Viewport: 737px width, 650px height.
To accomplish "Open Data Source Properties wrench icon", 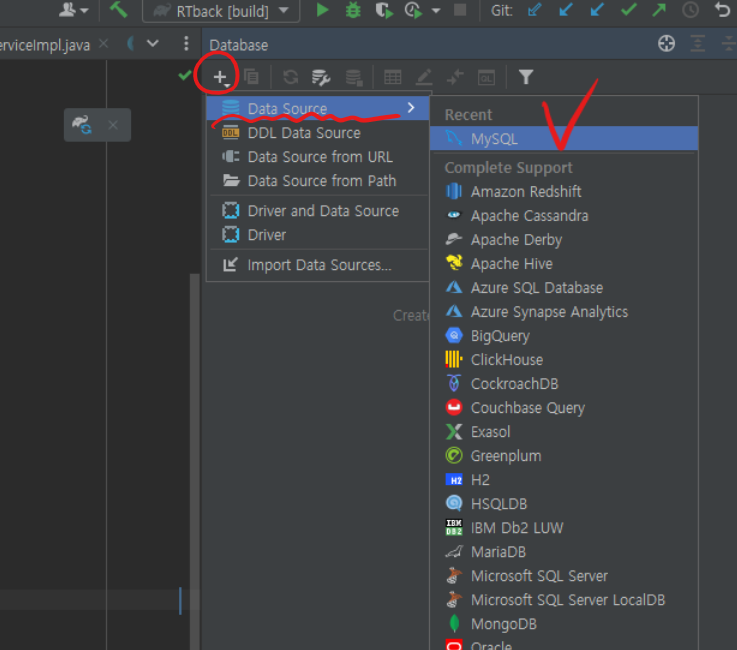I will coord(321,77).
